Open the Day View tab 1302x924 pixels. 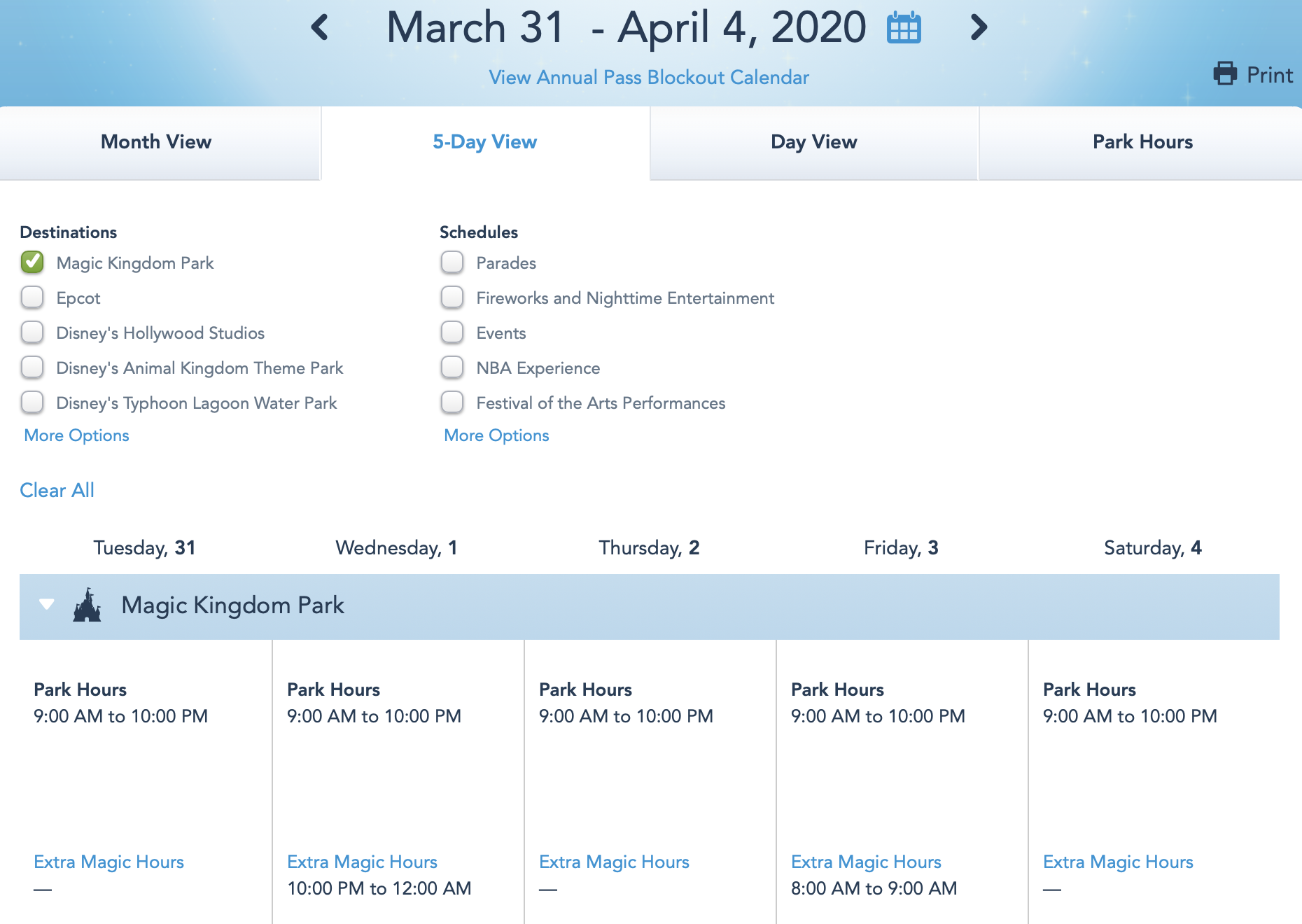coord(813,142)
